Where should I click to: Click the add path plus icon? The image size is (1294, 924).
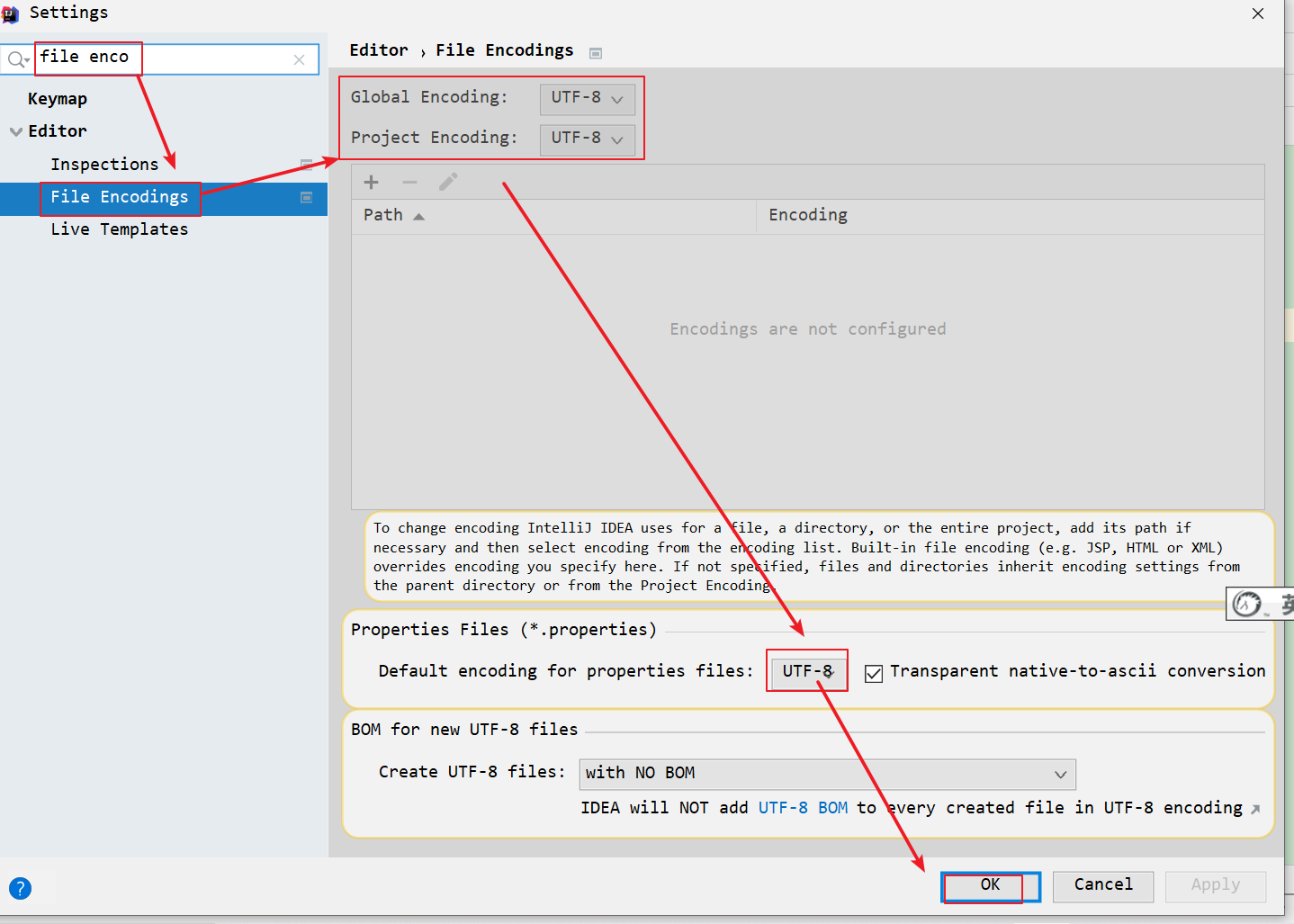click(x=371, y=183)
